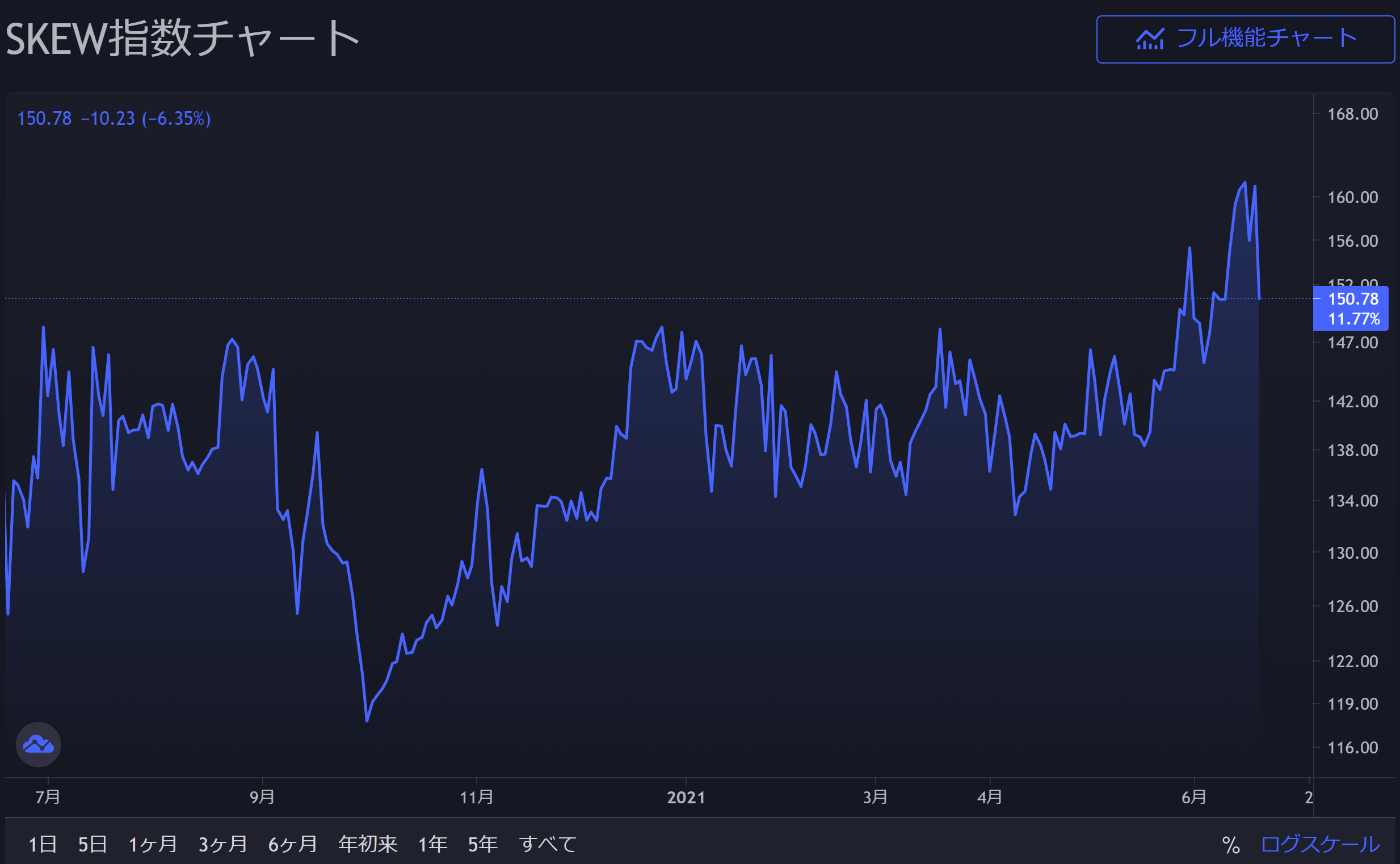Choose the 6ヶ月 range
This screenshot has height=864, width=1400.
(293, 844)
